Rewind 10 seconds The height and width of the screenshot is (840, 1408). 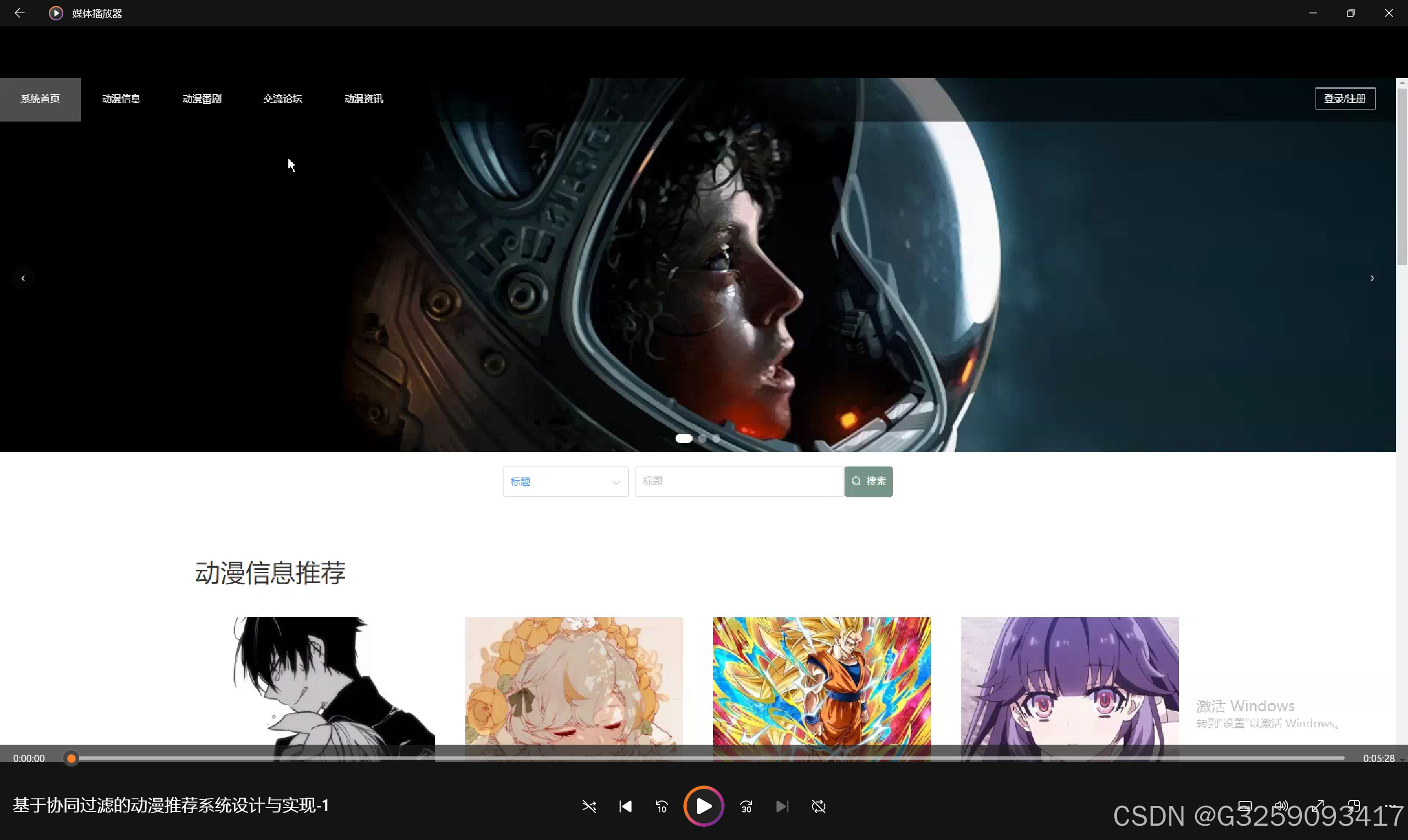click(x=661, y=806)
